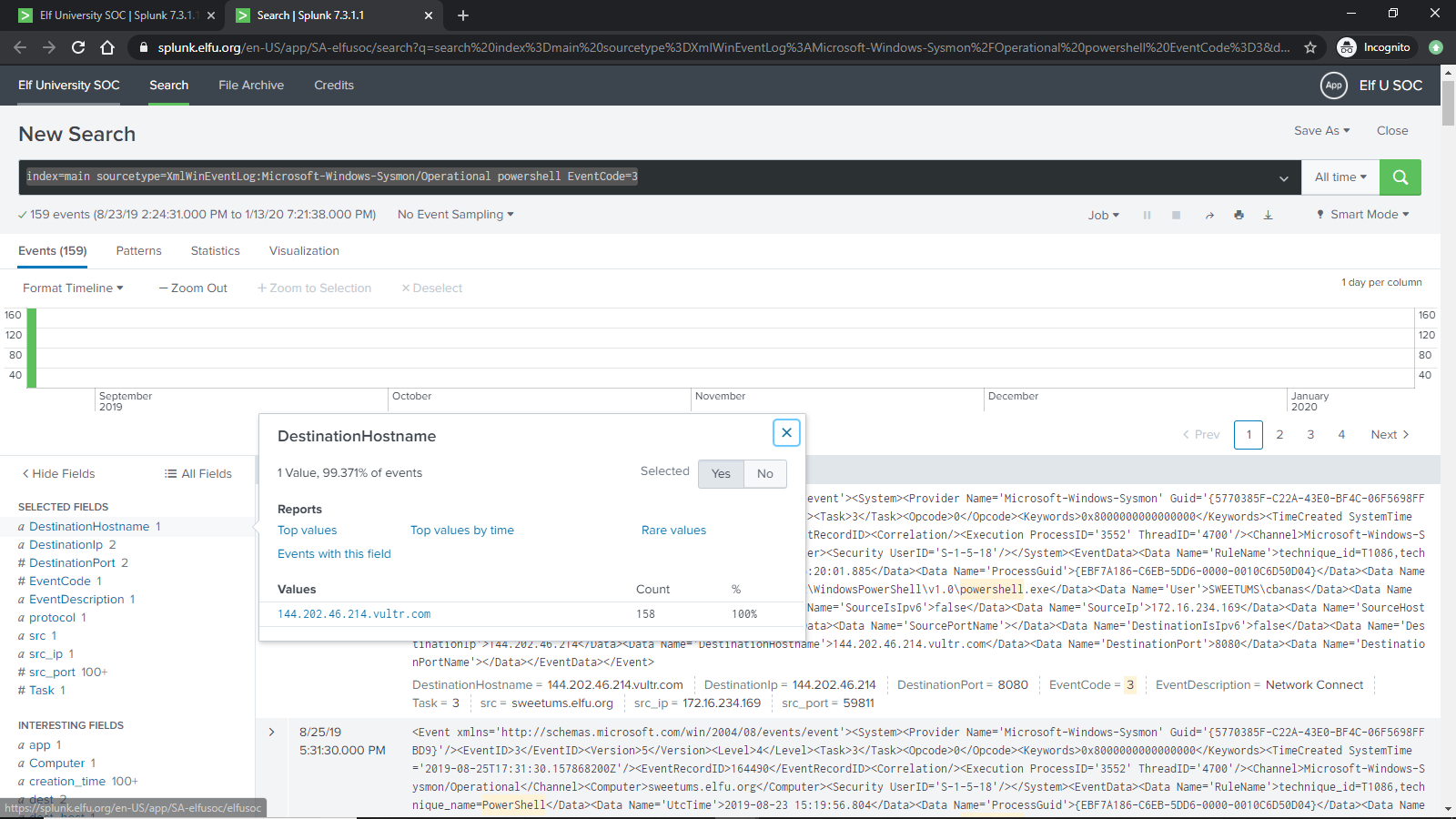
Task: Click Zoom Out on the timeline
Action: click(193, 288)
